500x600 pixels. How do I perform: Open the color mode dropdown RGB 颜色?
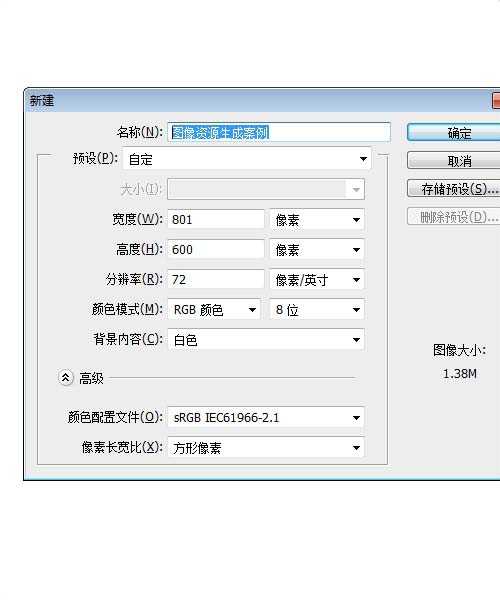214,310
